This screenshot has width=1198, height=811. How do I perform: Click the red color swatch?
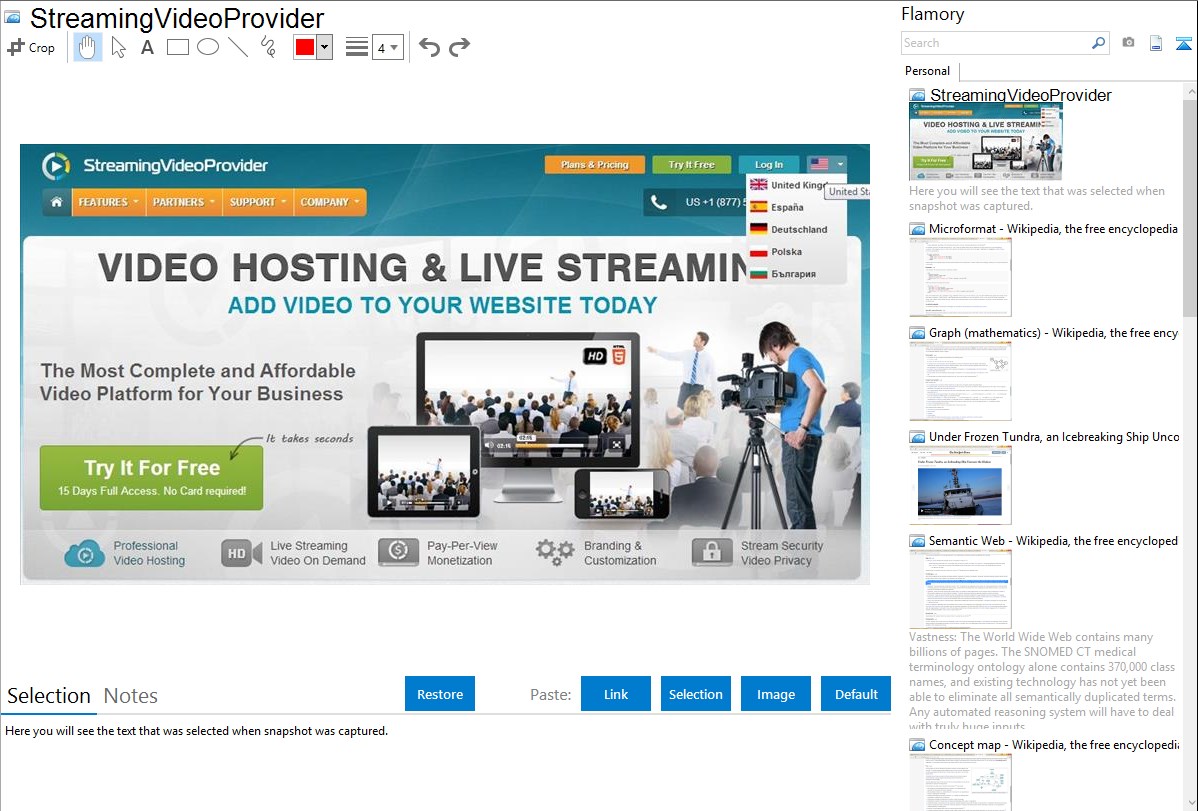pyautogui.click(x=305, y=47)
